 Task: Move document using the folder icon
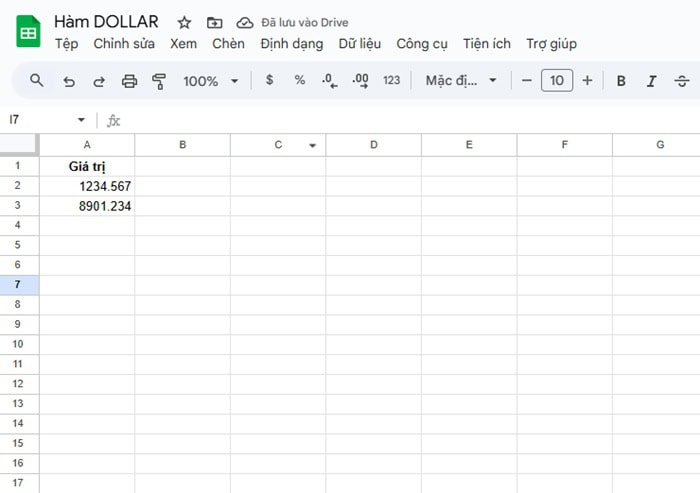(x=214, y=22)
